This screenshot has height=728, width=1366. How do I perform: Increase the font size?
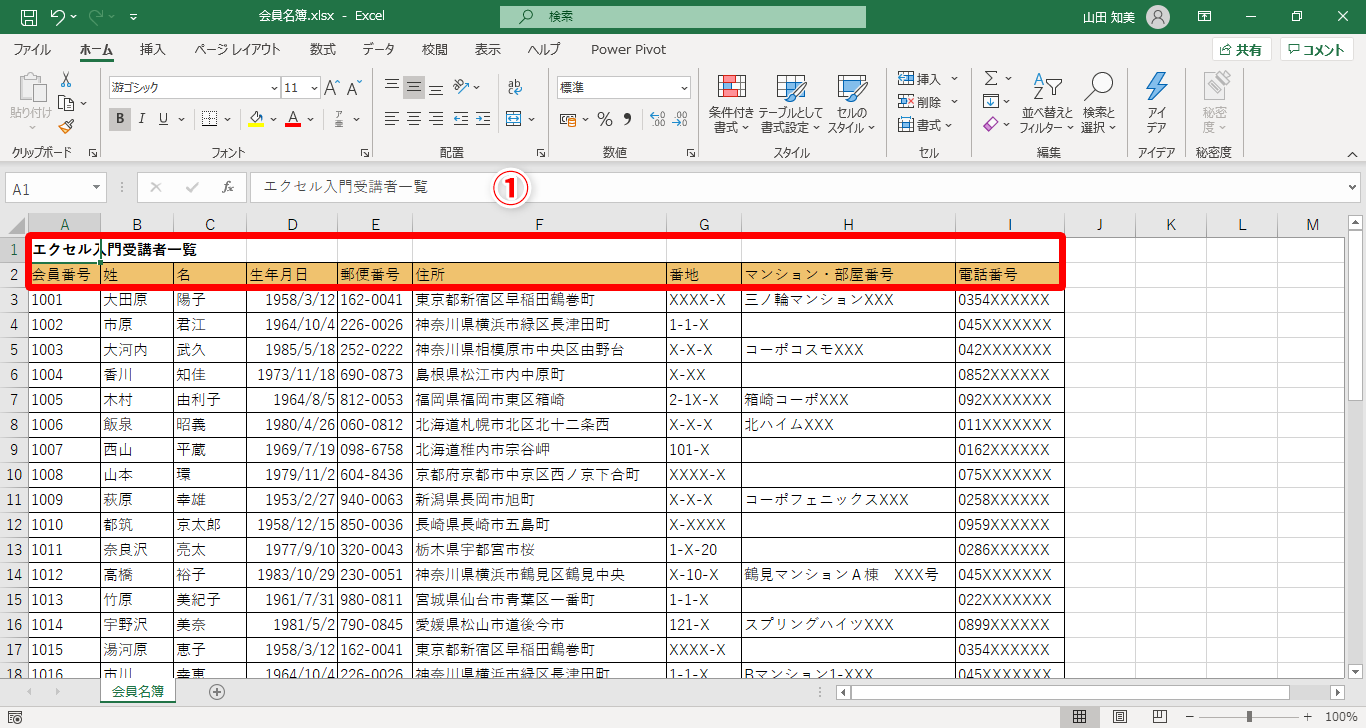click(332, 88)
